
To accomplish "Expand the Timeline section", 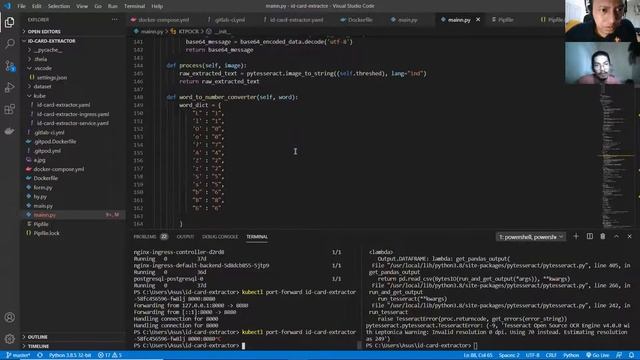I will pos(73,346).
